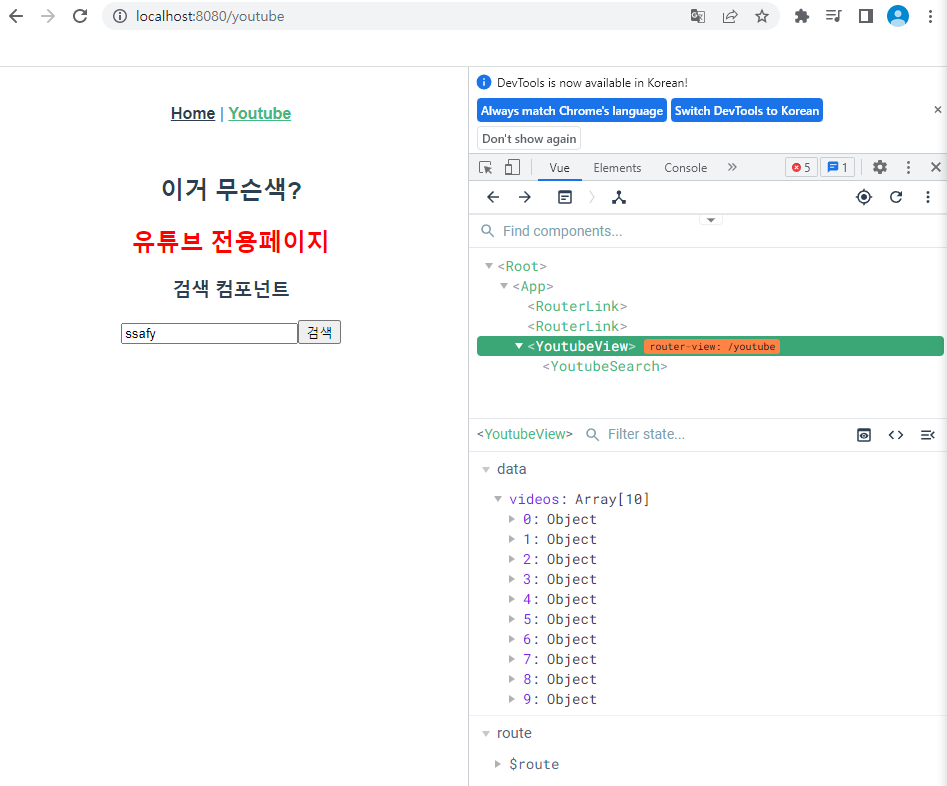The image size is (947, 786).
Task: Toggle the component tree collapse arrow handle
Action: pyautogui.click(x=711, y=220)
